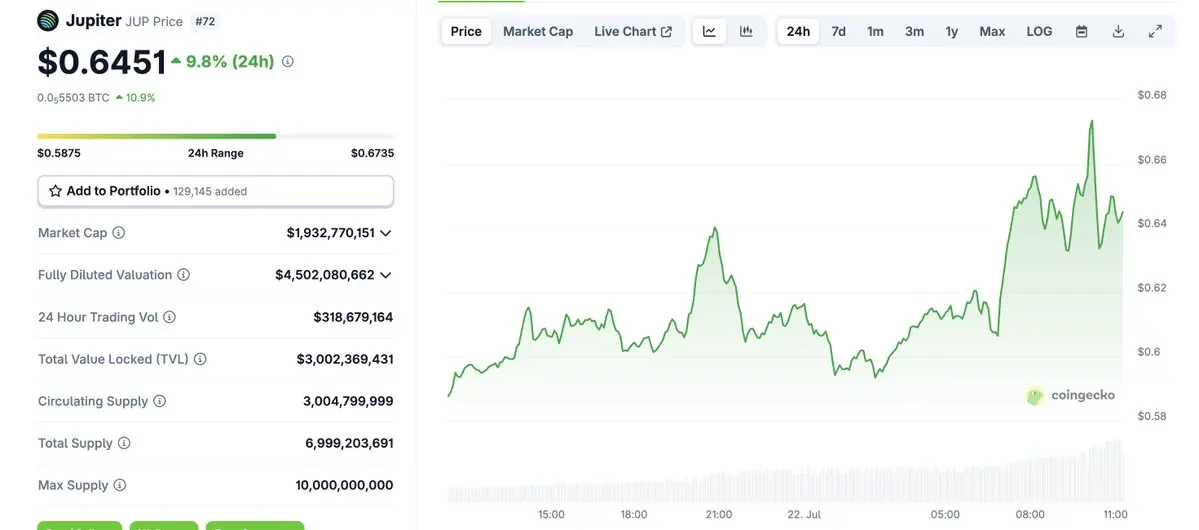The height and width of the screenshot is (530, 1199).
Task: Click the star icon in Add to Portfolio
Action: (55, 191)
